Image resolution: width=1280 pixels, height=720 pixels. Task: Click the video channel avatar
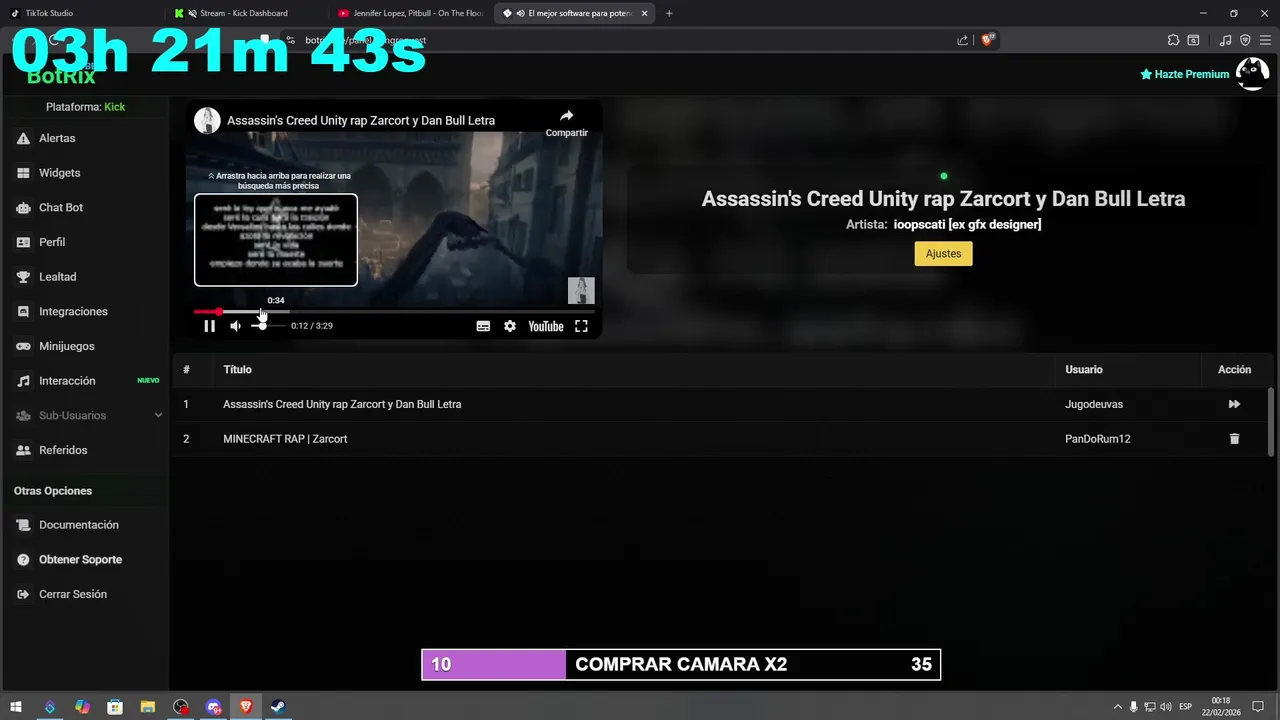pos(207,121)
